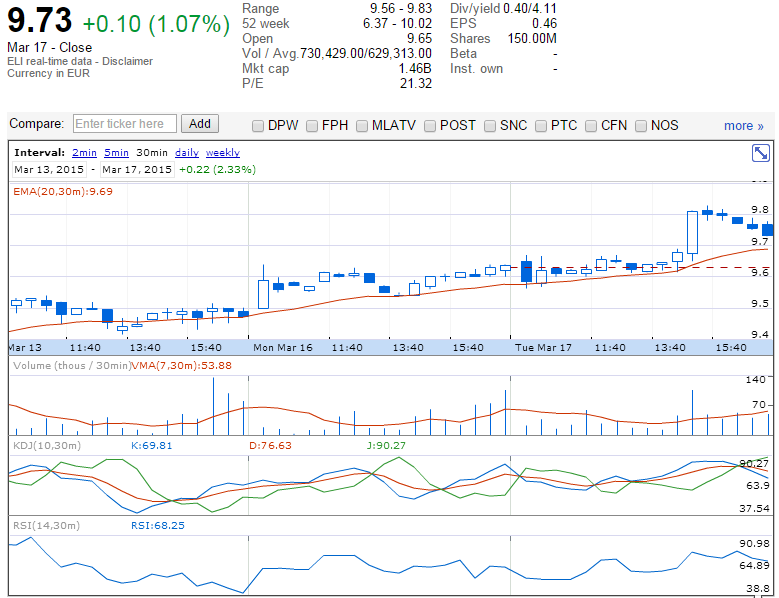The image size is (779, 598).
Task: Edit the start date Mar 13, 2015
Action: pos(49,170)
